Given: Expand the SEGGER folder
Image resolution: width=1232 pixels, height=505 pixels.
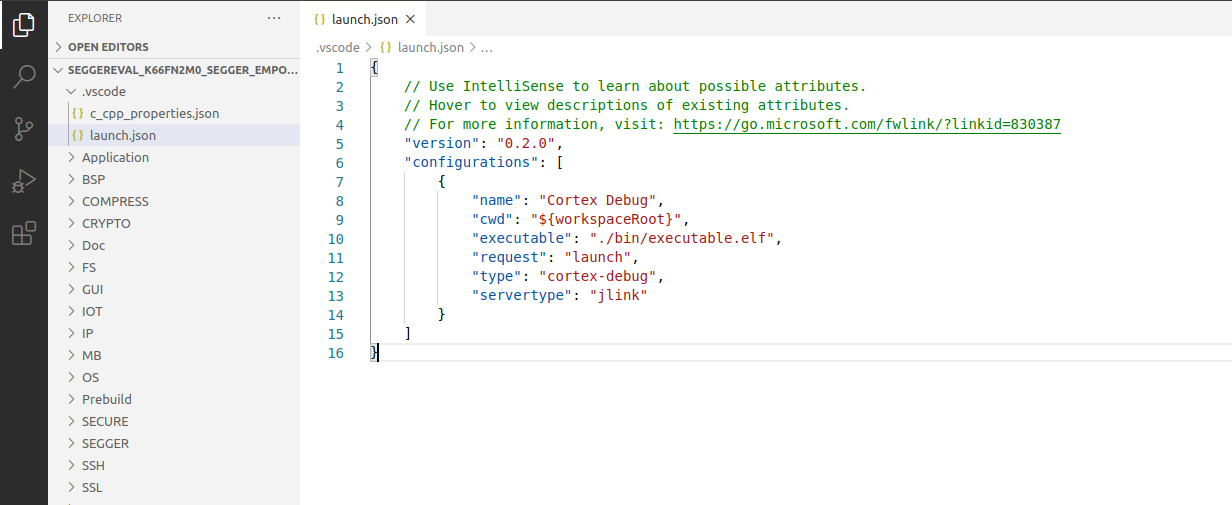Looking at the screenshot, I should tap(105, 443).
